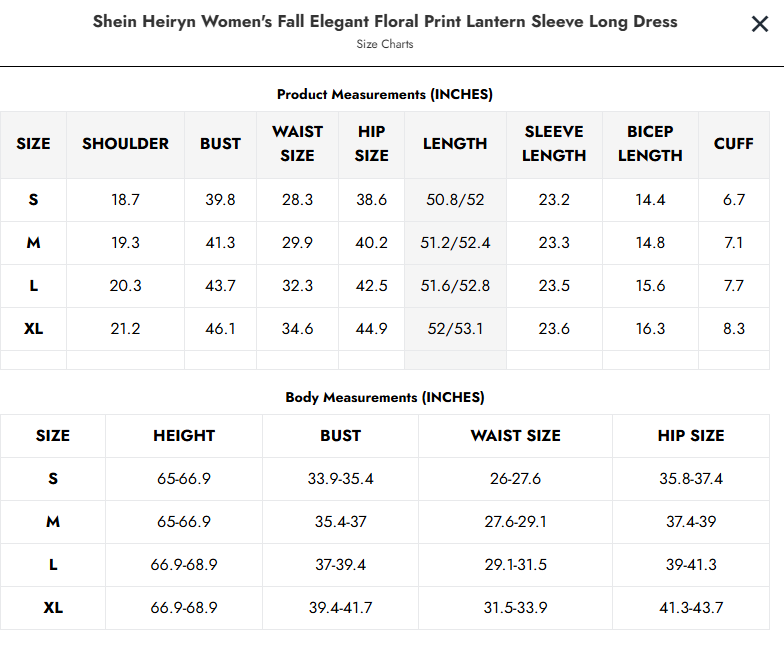Select size S row in product measurements

384,200
